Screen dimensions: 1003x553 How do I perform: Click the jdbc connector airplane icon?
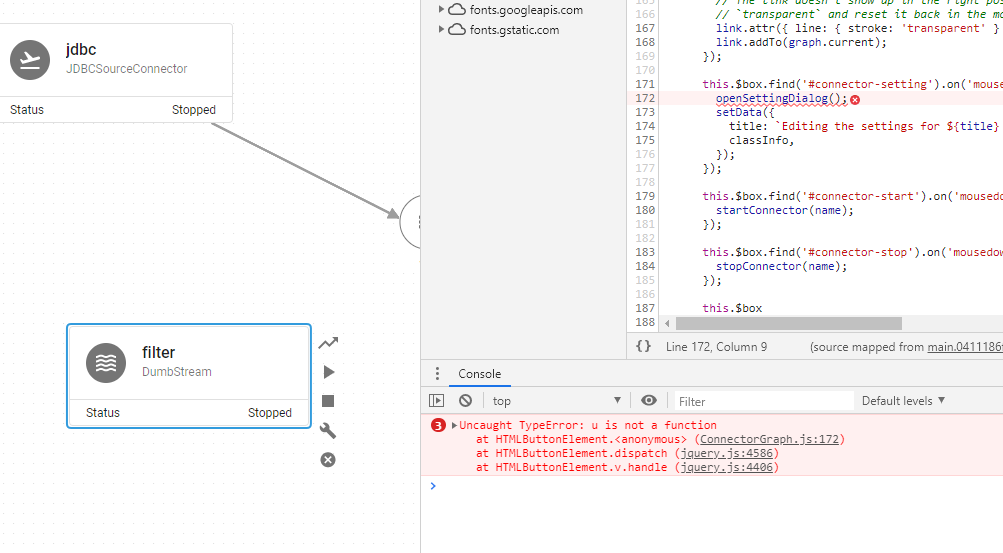30,60
